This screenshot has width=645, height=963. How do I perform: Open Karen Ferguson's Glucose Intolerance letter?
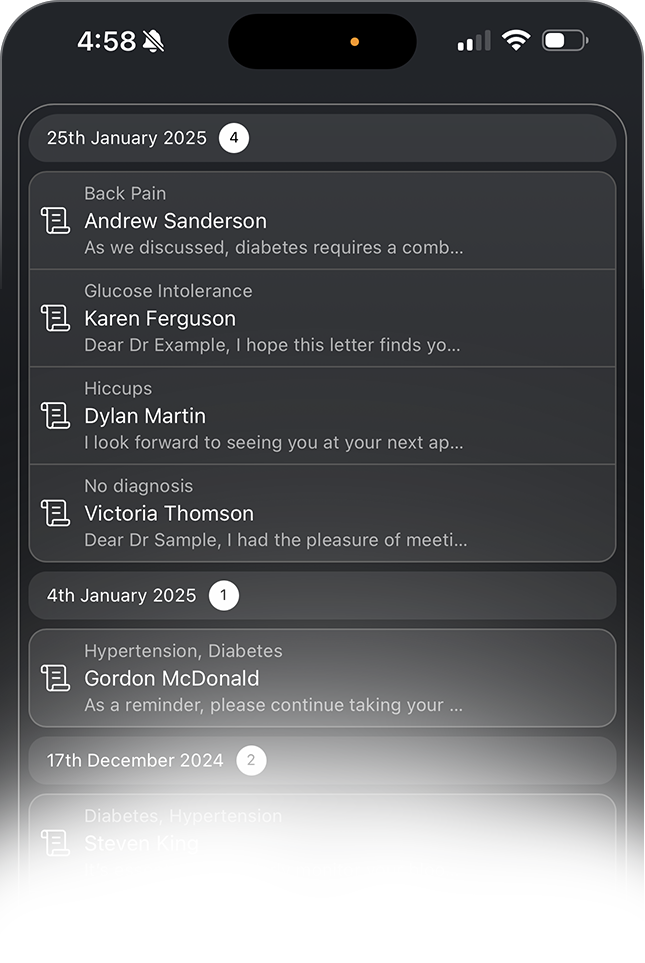(x=340, y=318)
